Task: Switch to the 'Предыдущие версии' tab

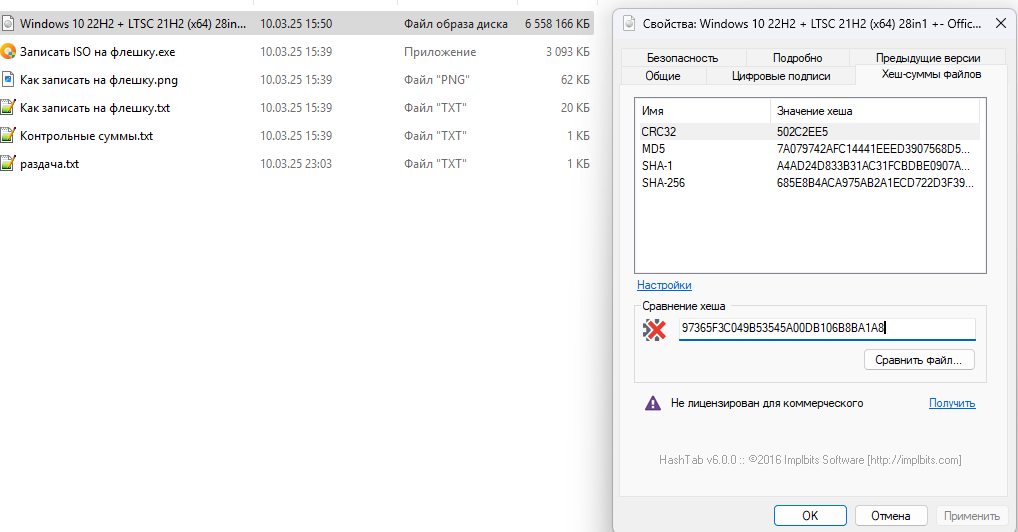Action: pyautogui.click(x=927, y=58)
